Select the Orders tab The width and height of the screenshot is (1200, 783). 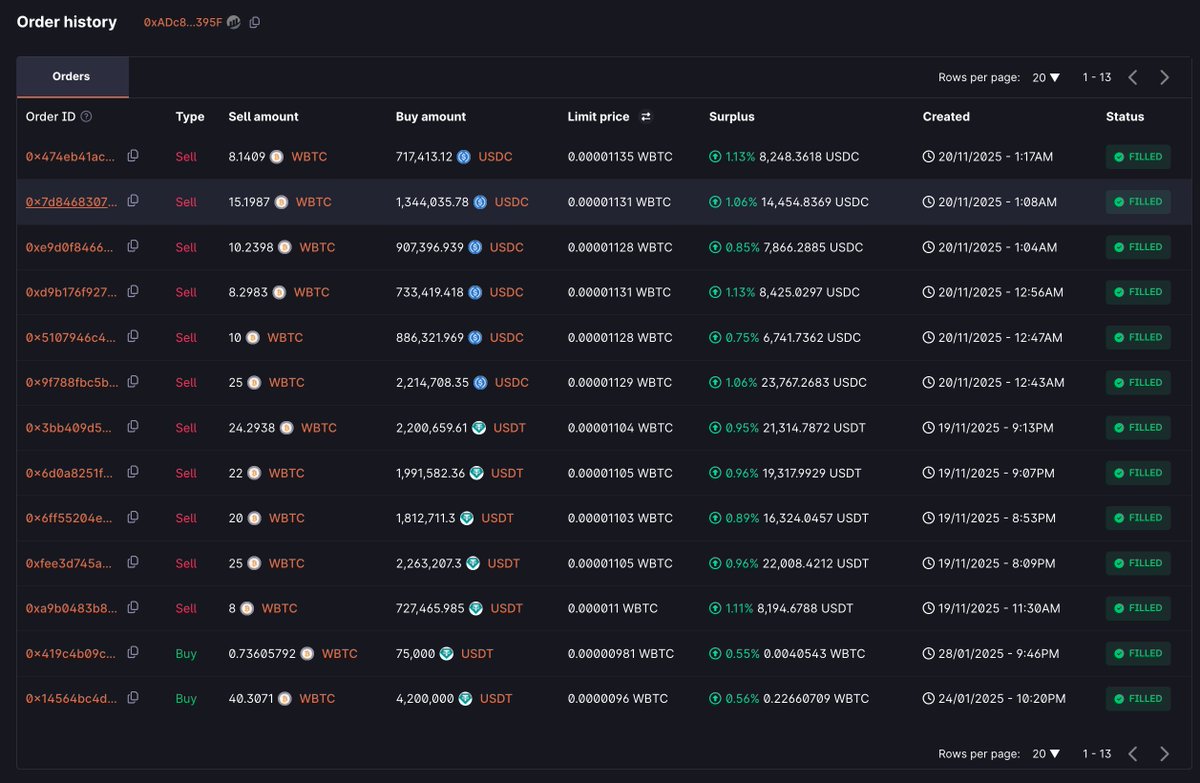coord(72,77)
